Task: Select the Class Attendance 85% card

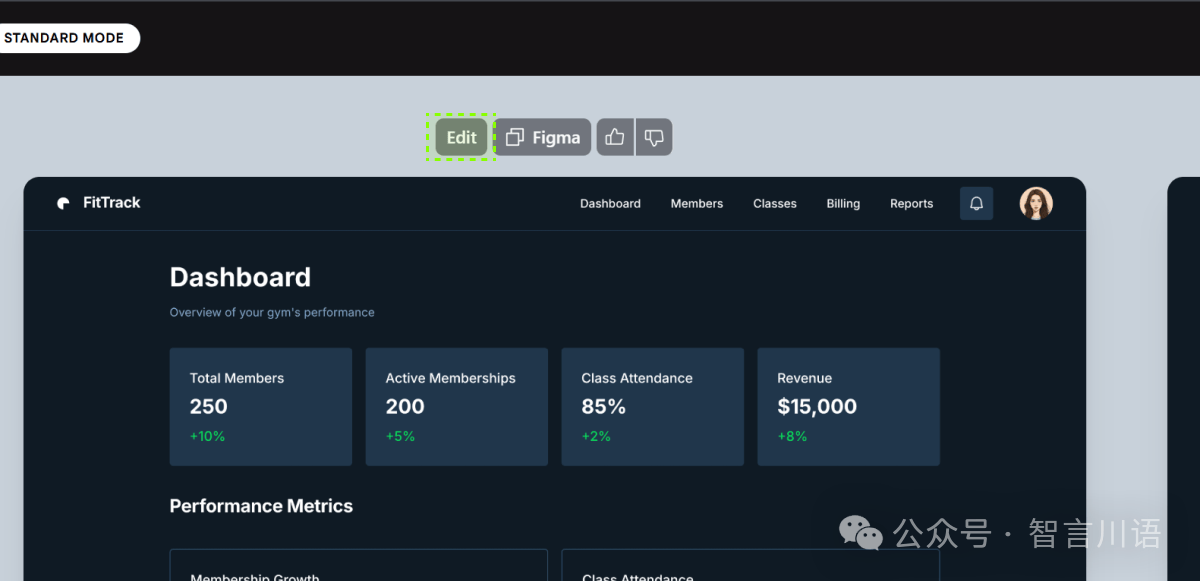Action: pyautogui.click(x=653, y=407)
